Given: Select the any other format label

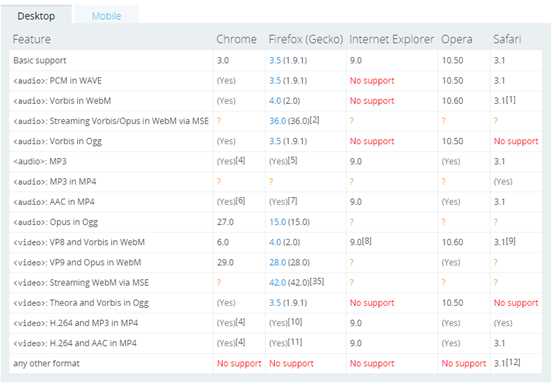Looking at the screenshot, I should pos(46,363).
